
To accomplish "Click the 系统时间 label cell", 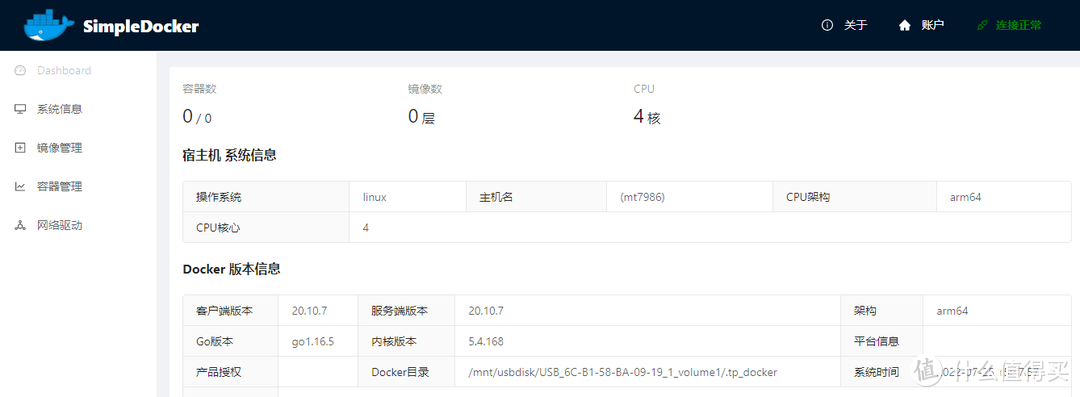I will 882,372.
